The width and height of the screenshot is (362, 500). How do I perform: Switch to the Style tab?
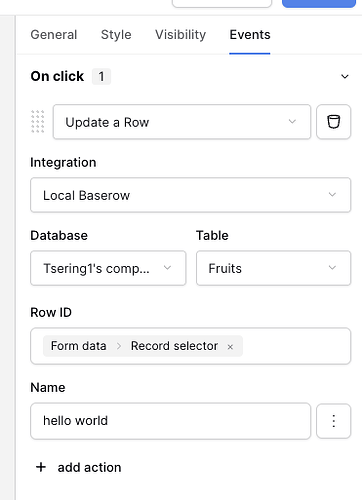pyautogui.click(x=116, y=35)
